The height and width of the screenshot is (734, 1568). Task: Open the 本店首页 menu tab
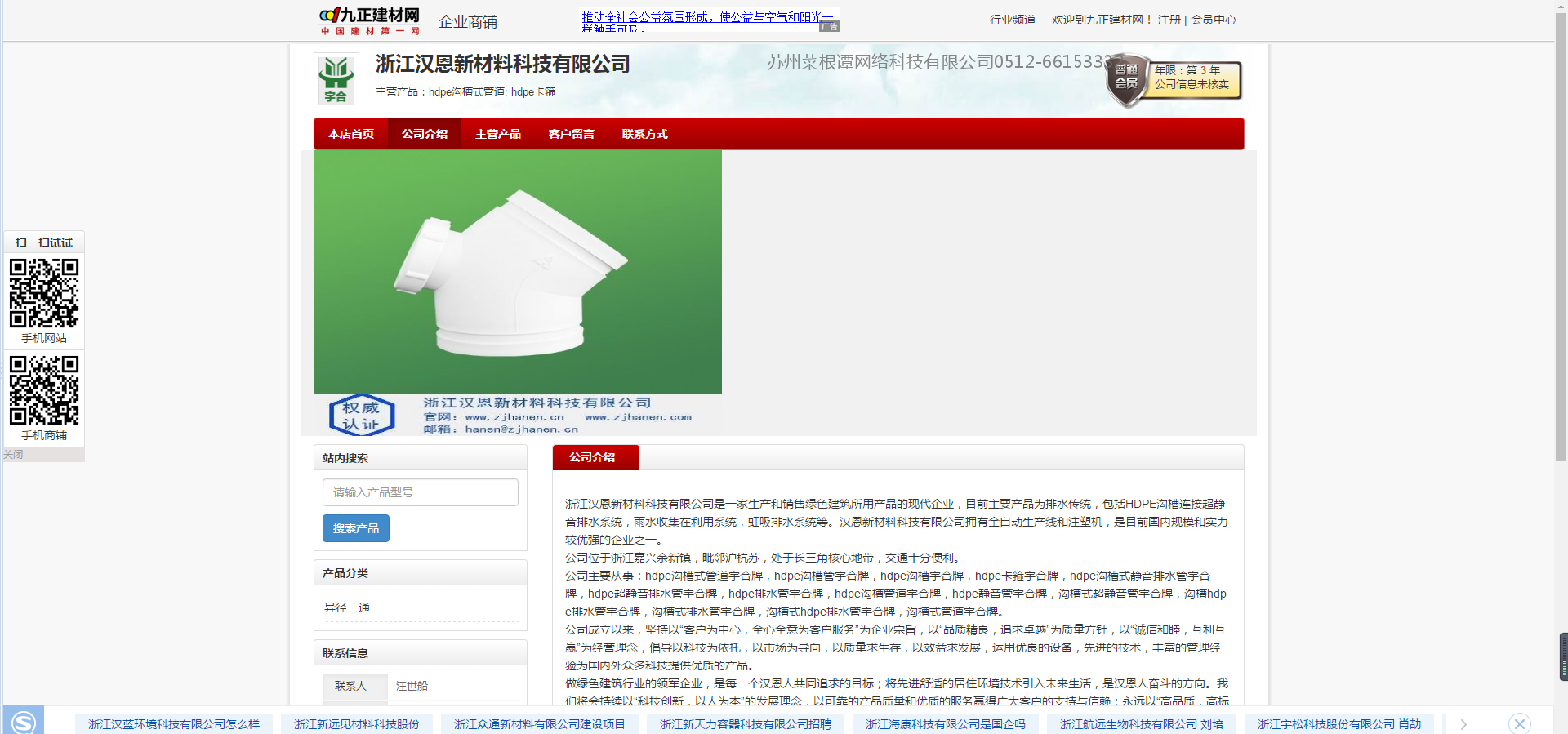(x=351, y=134)
